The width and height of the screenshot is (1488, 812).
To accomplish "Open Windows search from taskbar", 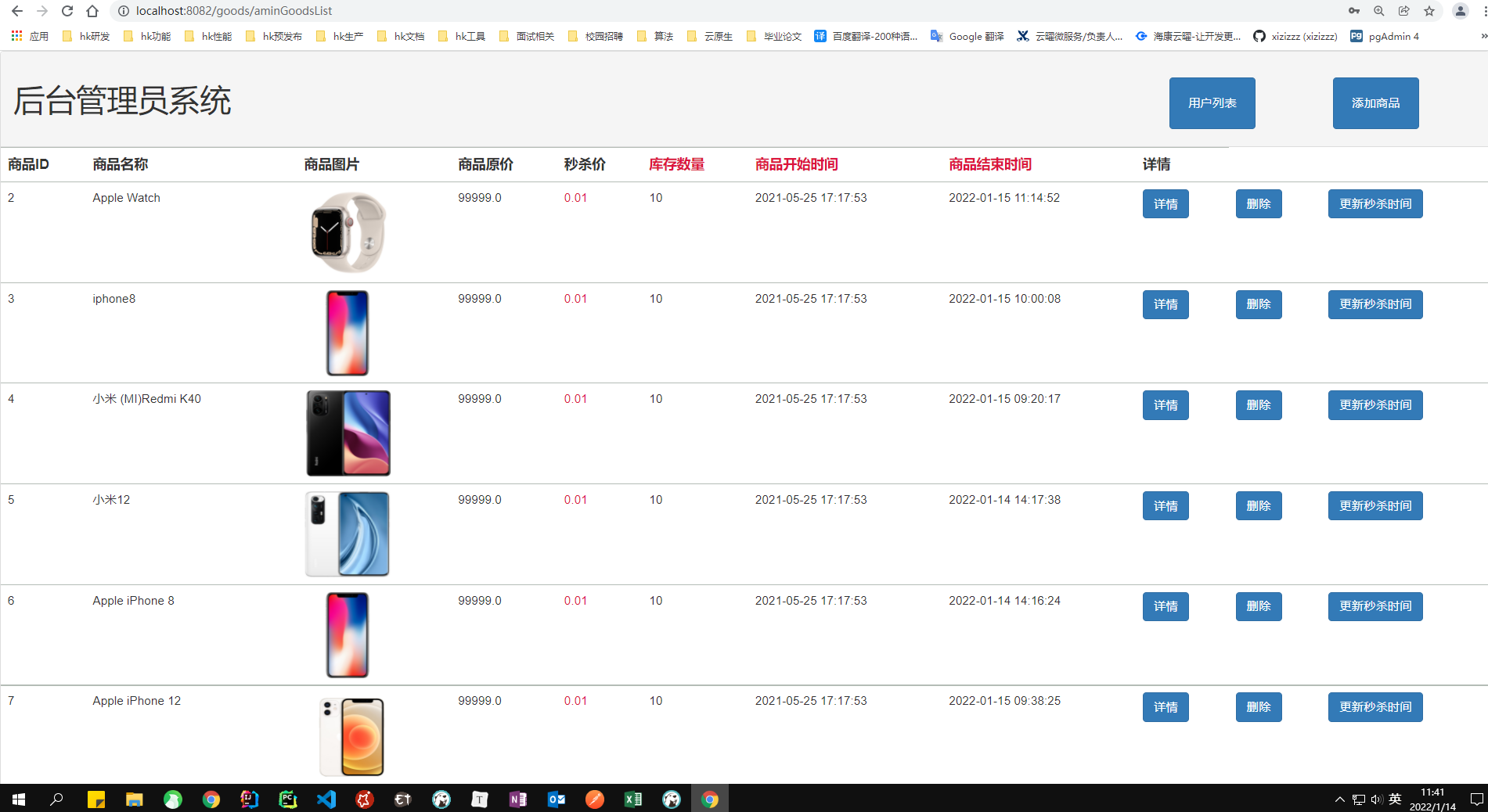I will (x=56, y=799).
